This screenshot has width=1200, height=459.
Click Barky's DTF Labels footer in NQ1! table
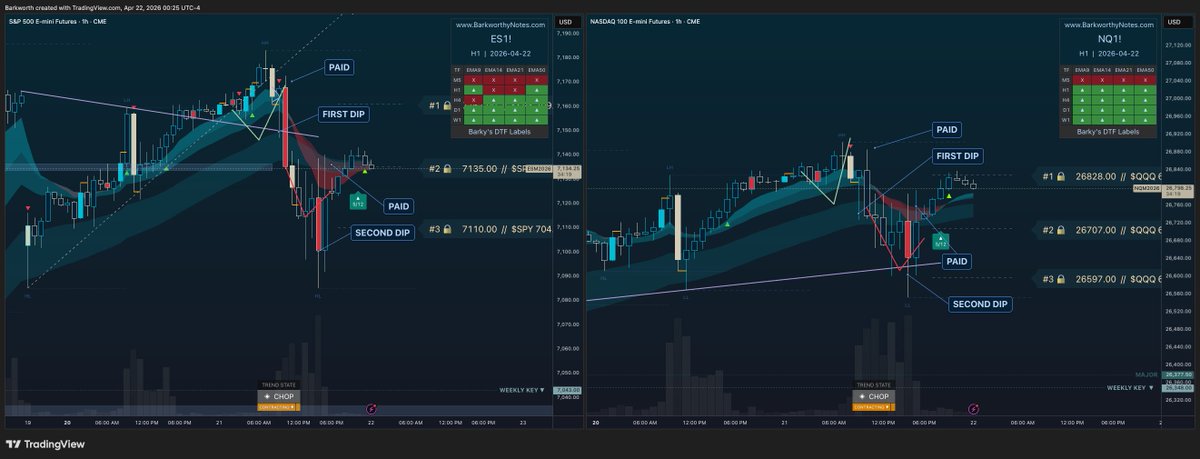pyautogui.click(x=1107, y=131)
